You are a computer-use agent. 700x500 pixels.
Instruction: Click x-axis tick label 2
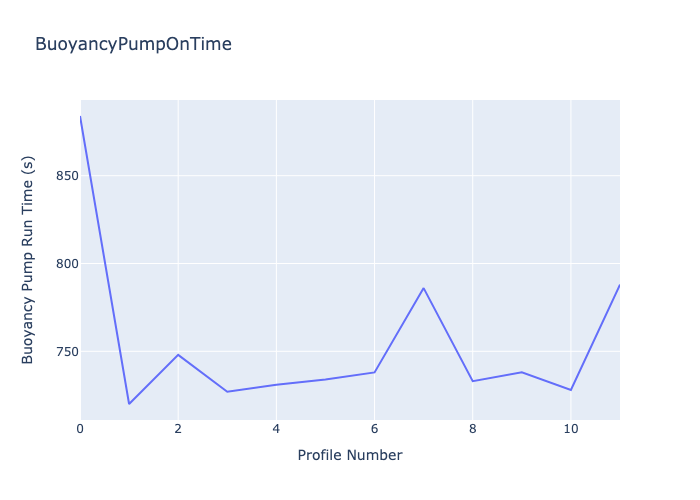click(178, 428)
